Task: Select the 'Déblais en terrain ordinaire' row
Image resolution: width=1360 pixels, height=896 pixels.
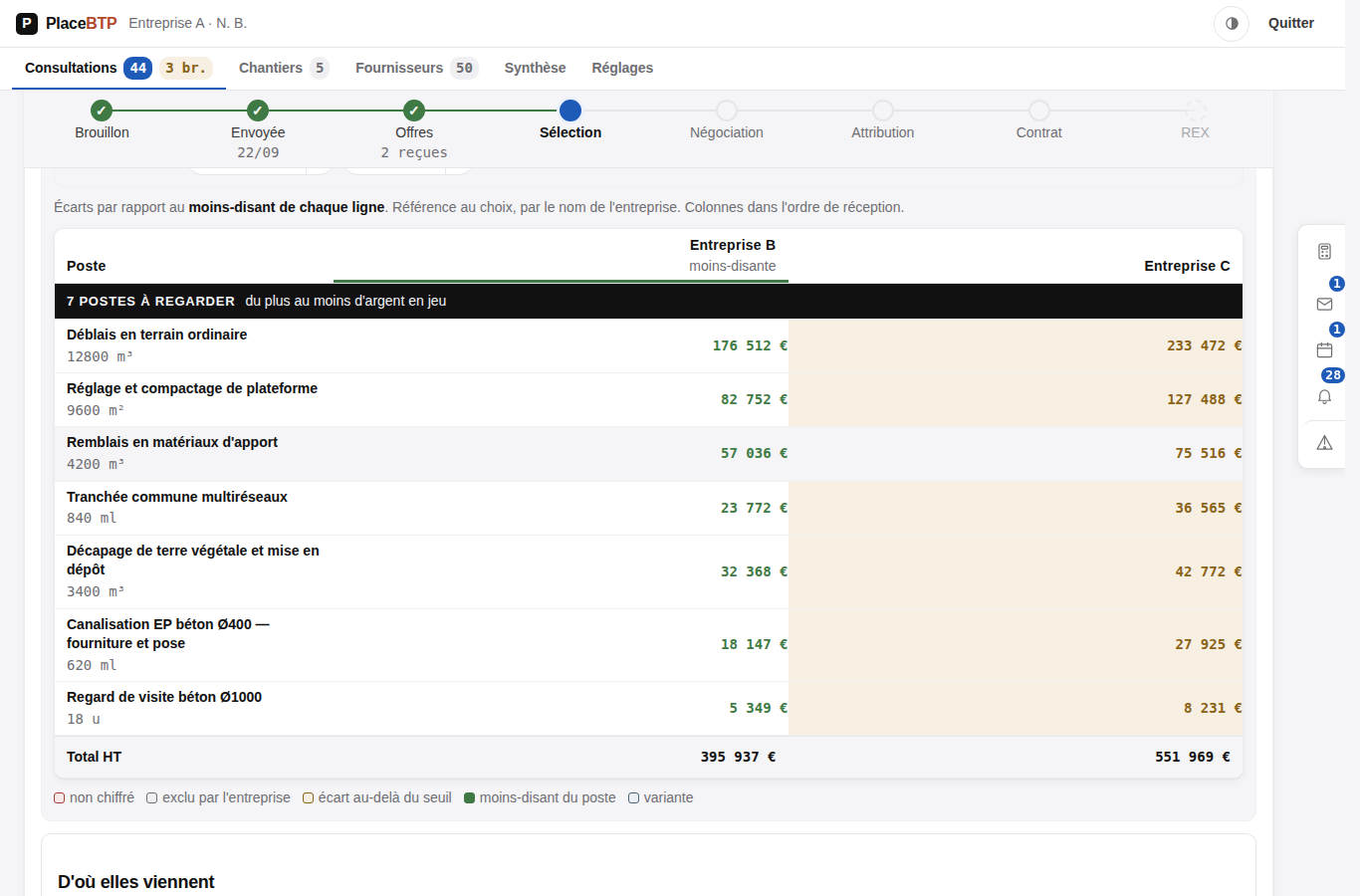Action: (x=648, y=345)
